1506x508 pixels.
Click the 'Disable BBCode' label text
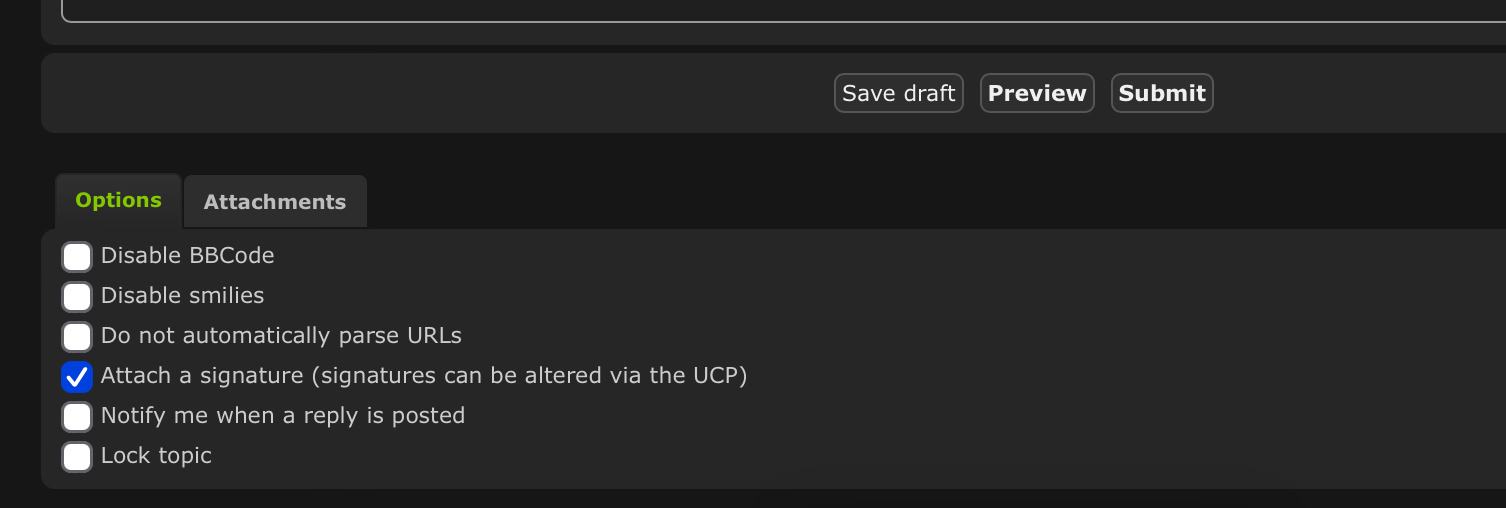tap(187, 256)
